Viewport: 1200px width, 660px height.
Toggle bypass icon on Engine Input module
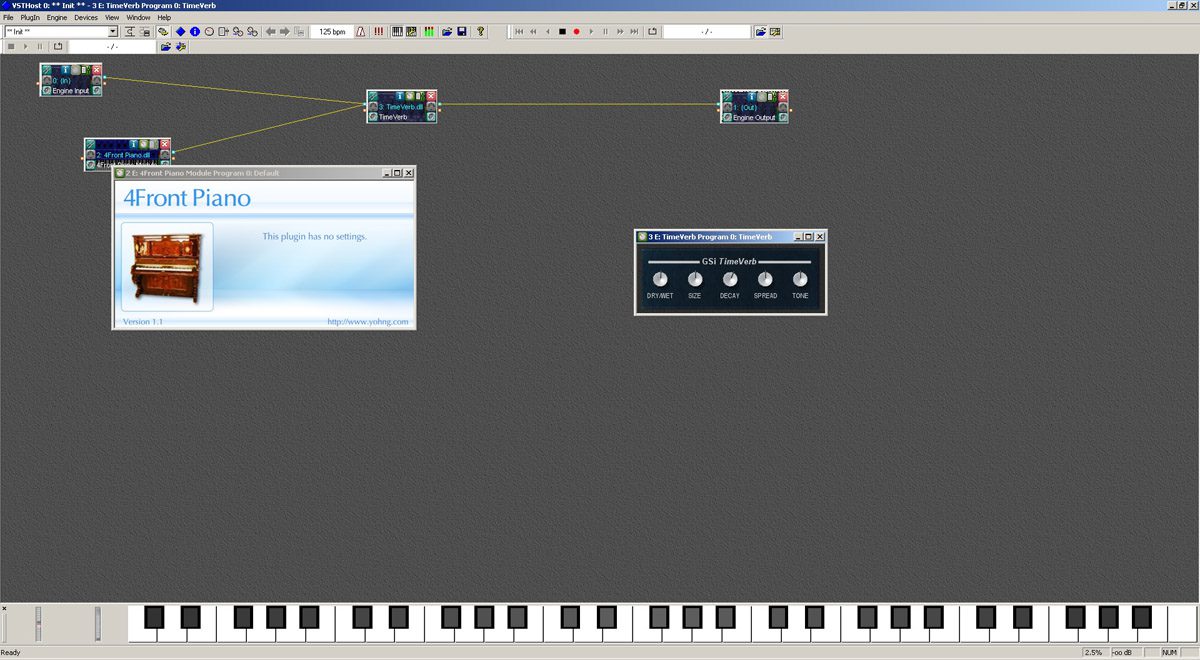pyautogui.click(x=47, y=70)
